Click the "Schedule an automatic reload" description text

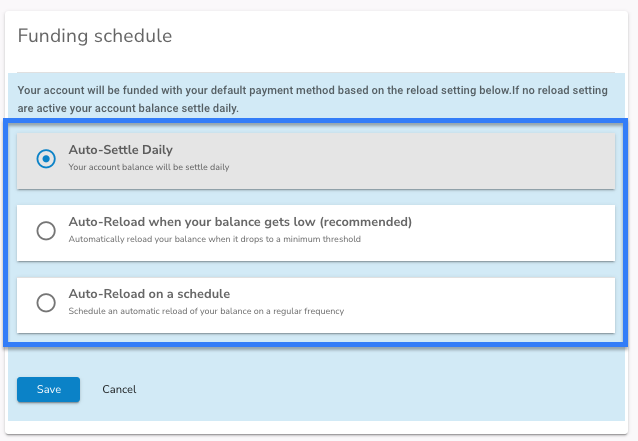tap(206, 311)
